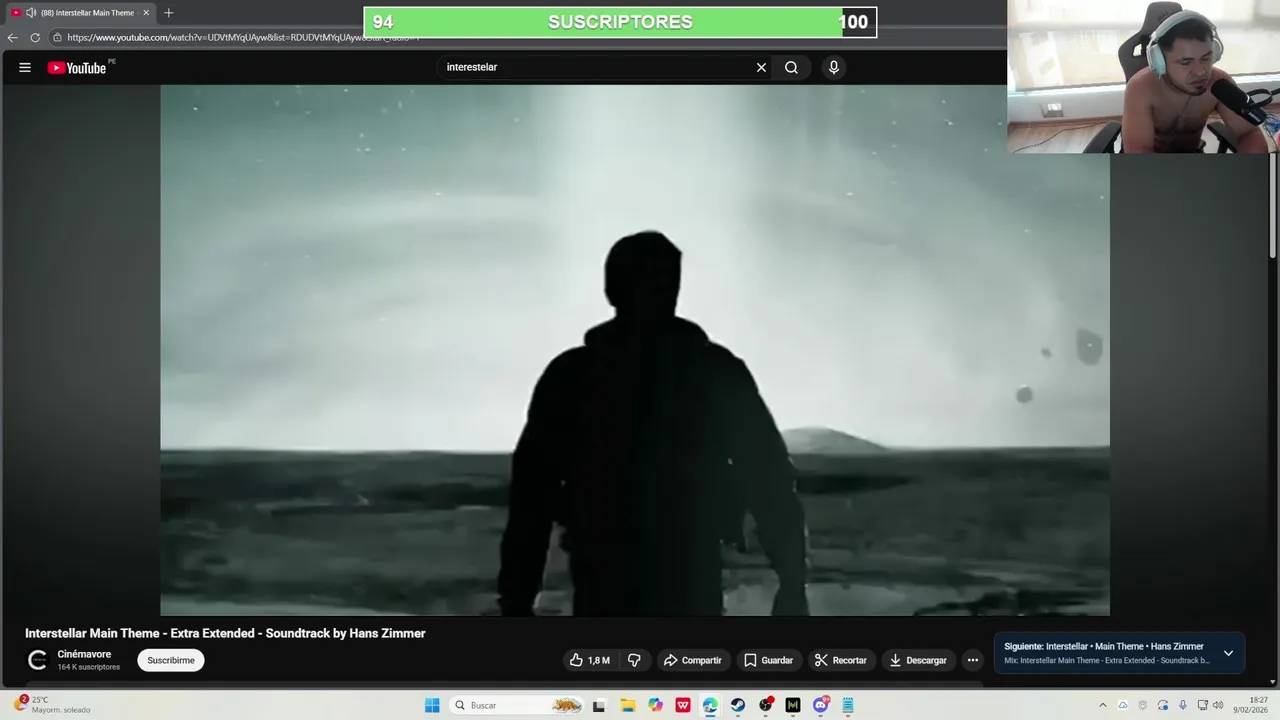Download video with Descargar button
Screen dimensions: 1280x720
(918, 660)
